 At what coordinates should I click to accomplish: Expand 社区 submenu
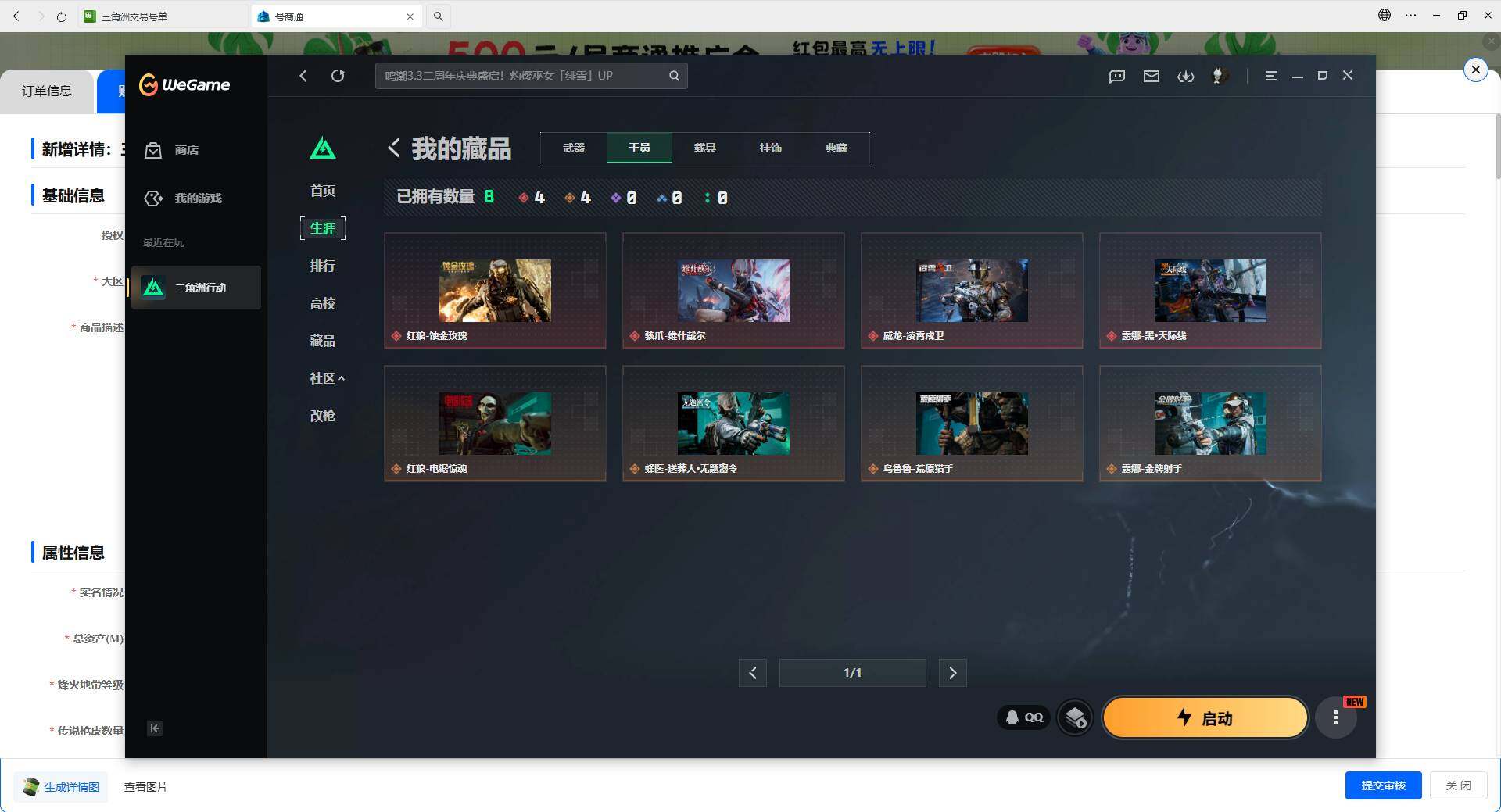pyautogui.click(x=327, y=378)
